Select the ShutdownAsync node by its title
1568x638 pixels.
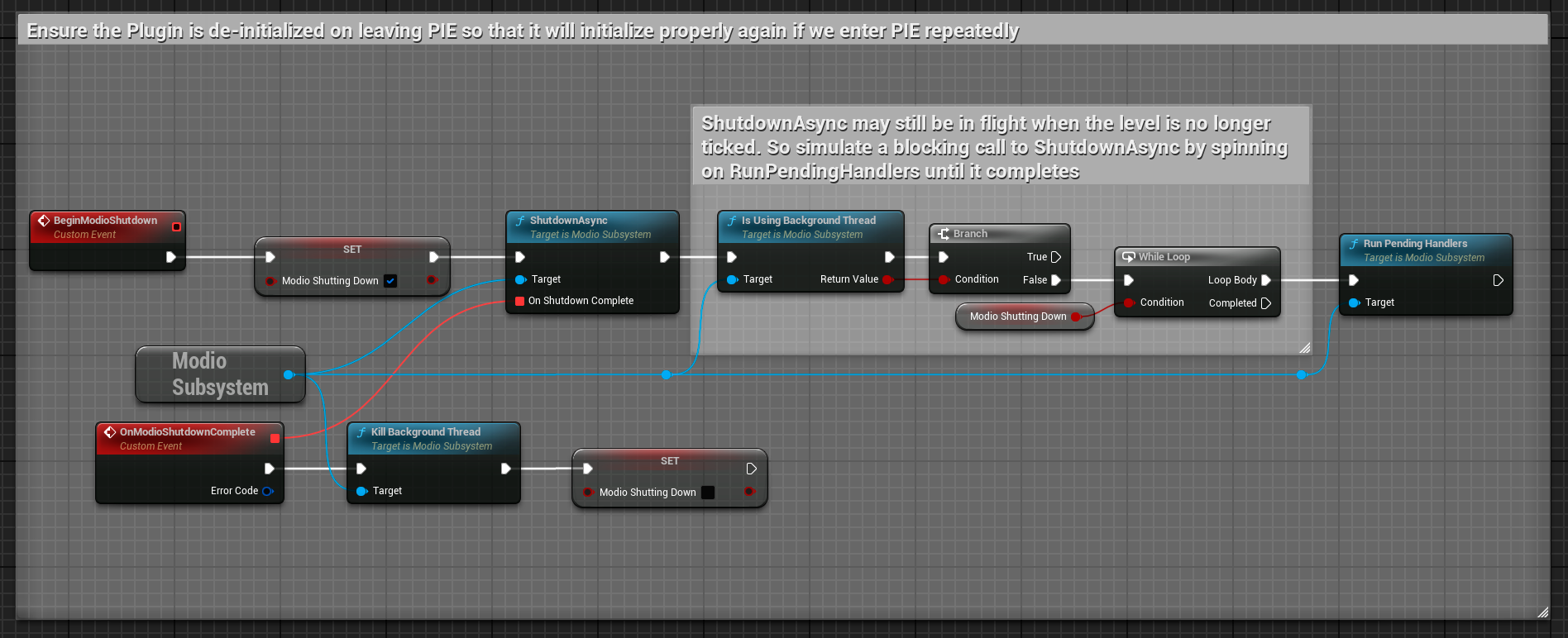click(x=568, y=221)
